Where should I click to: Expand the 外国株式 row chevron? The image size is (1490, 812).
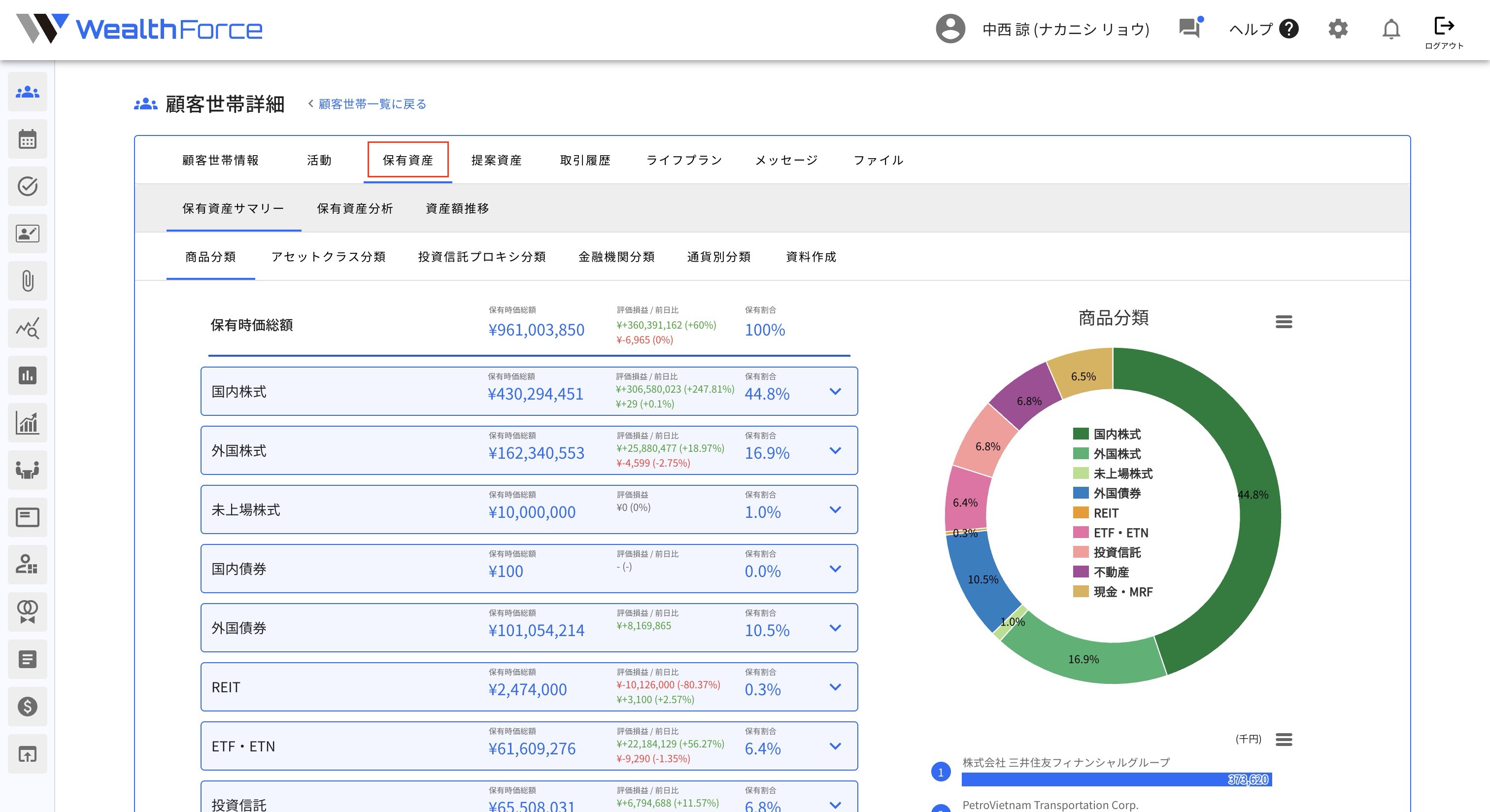click(835, 450)
